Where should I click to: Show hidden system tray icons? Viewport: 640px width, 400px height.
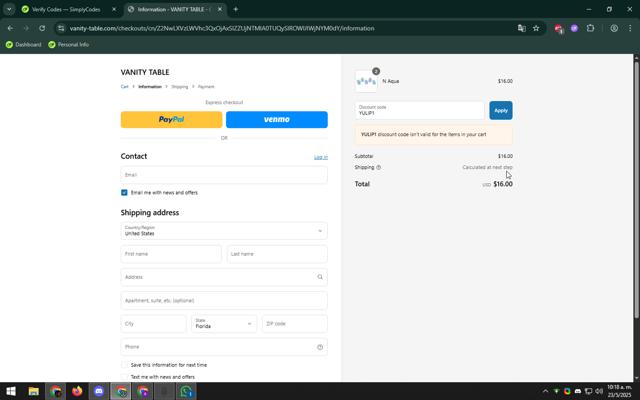545,391
